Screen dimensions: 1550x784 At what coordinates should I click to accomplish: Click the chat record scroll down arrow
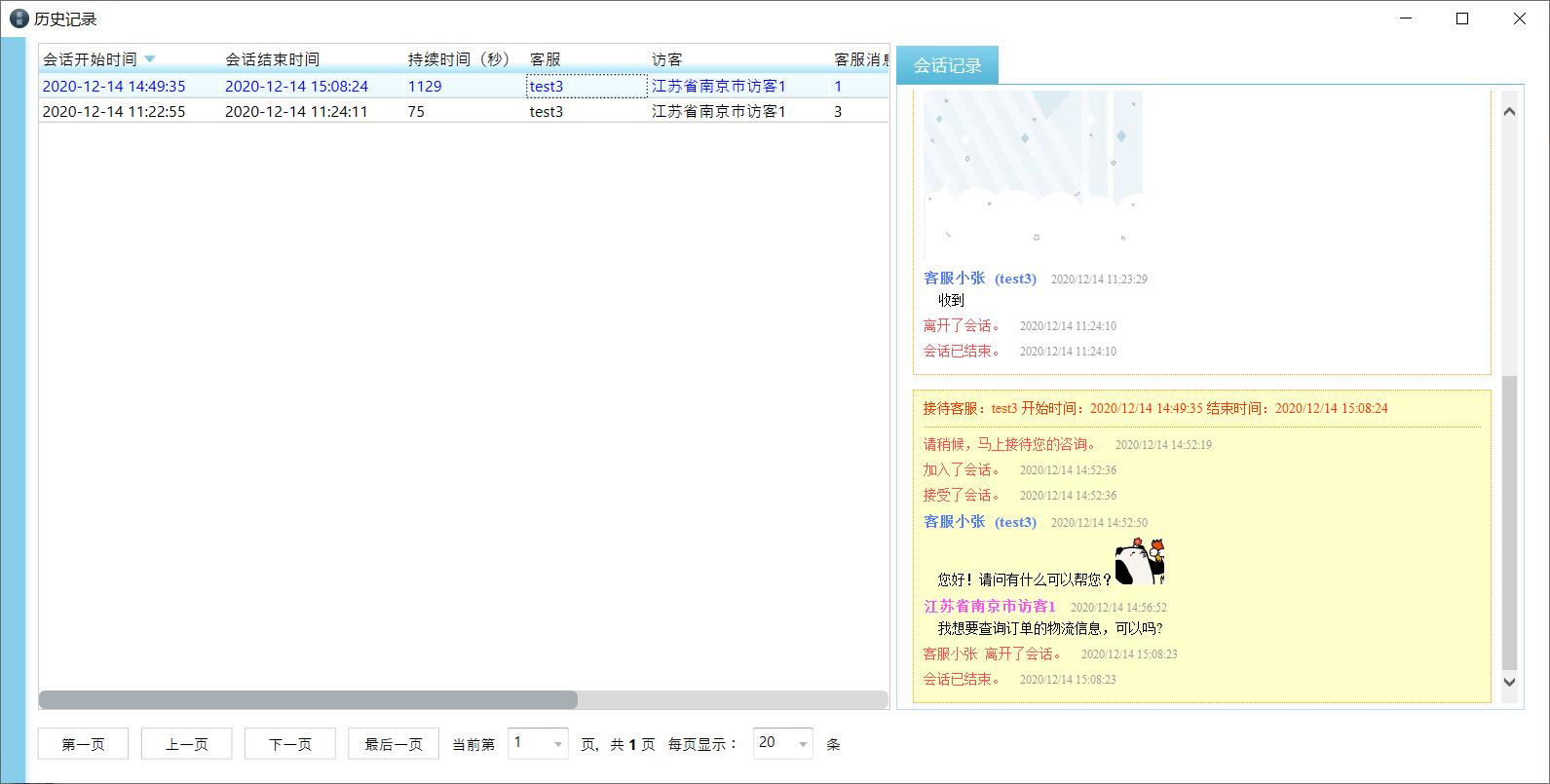1509,683
